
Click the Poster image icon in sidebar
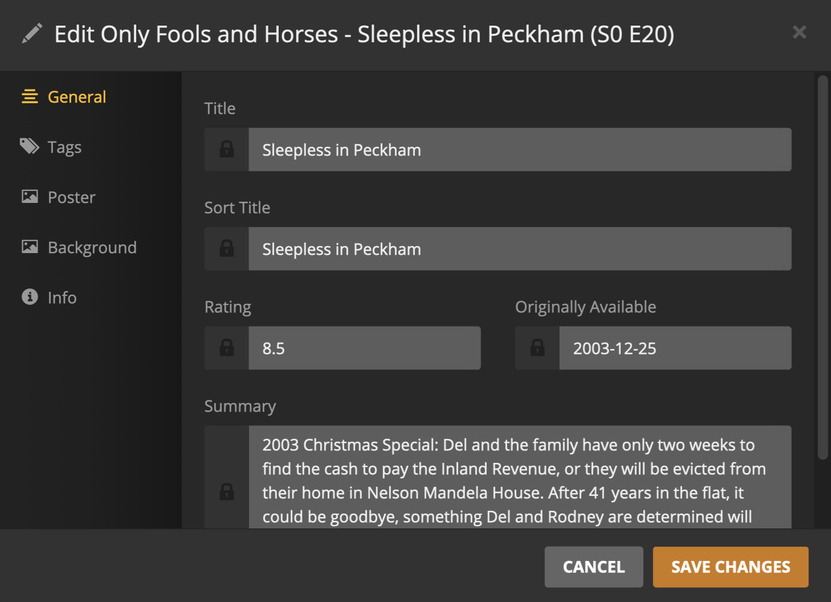tap(30, 197)
